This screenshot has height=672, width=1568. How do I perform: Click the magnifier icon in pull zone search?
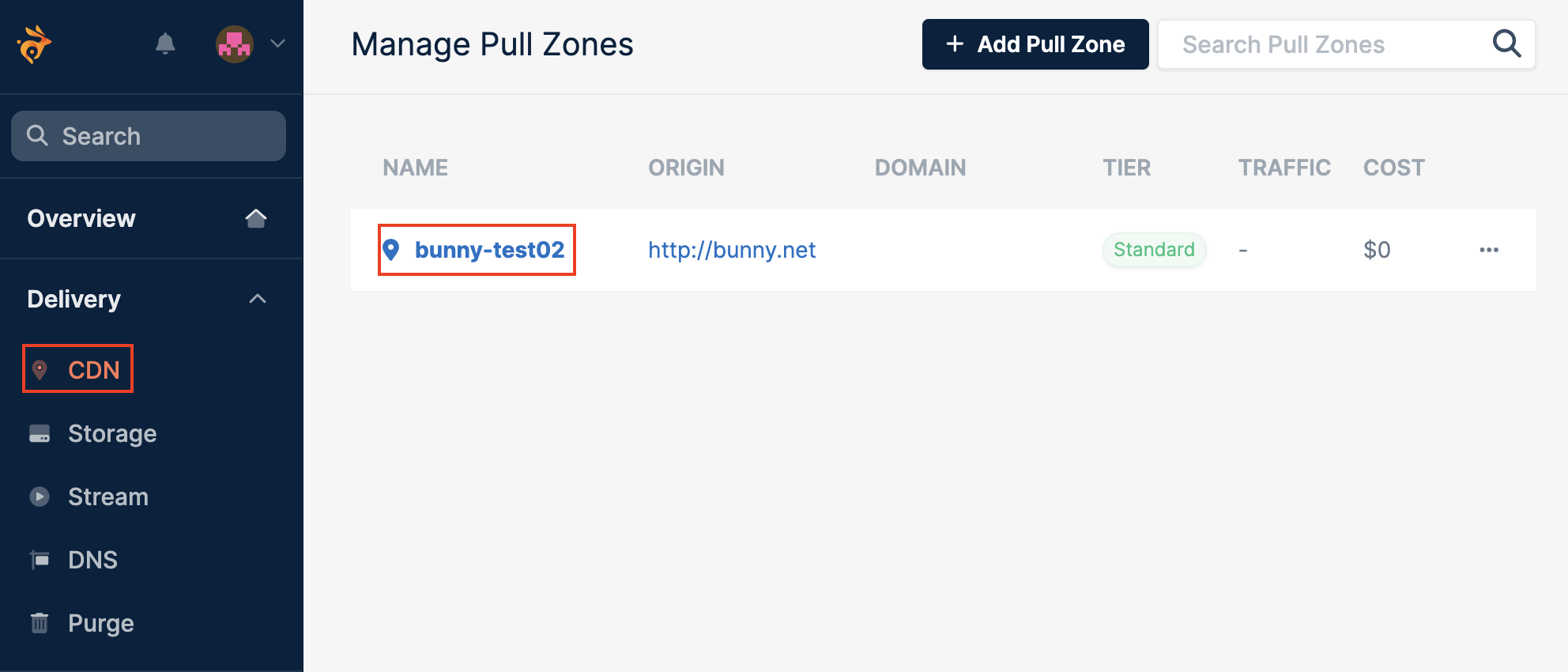[x=1506, y=43]
